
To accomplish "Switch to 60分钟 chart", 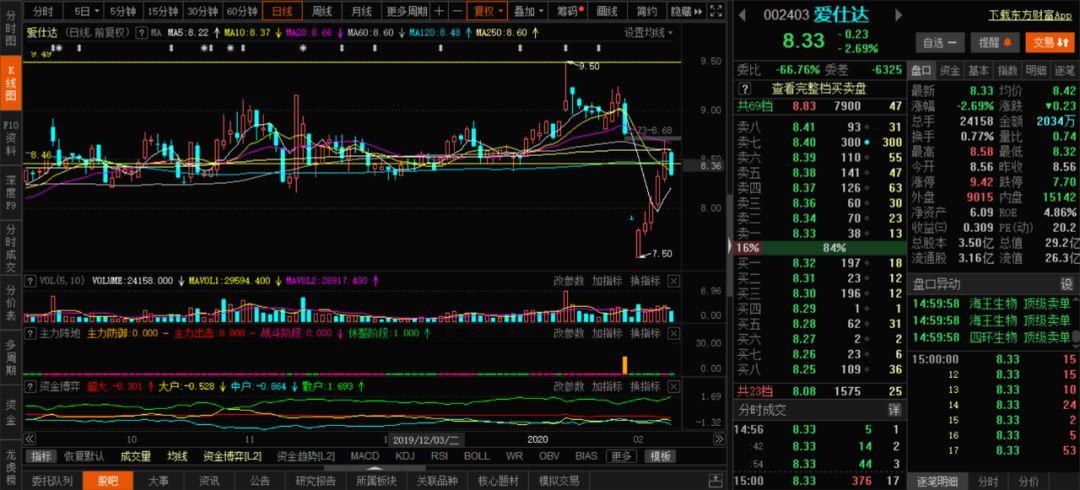I will (242, 11).
